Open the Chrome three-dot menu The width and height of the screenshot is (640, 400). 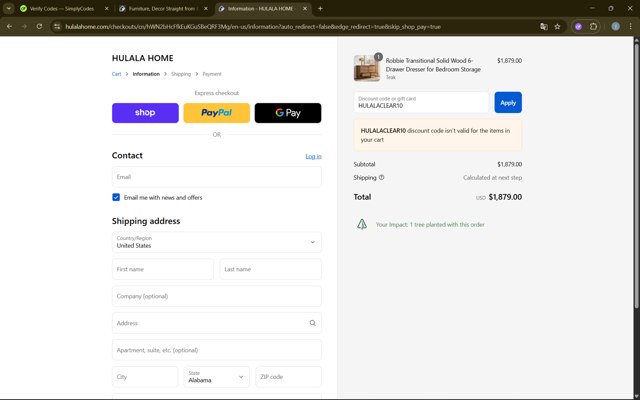[x=631, y=27]
